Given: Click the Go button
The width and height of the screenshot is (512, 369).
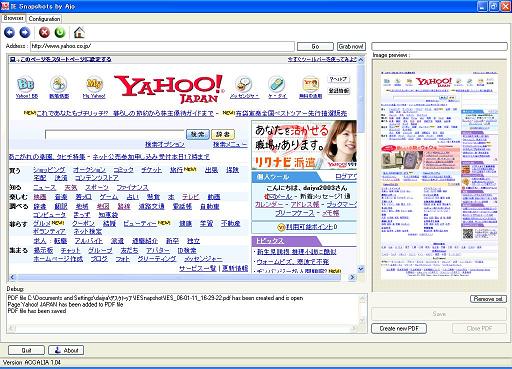Looking at the screenshot, I should (x=315, y=46).
